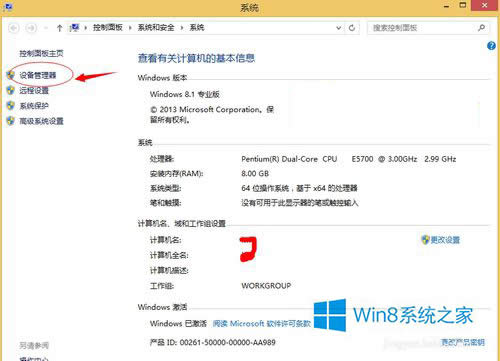
Task: Expand chevron after 控制面板 breadcrumb
Action: pos(130,28)
